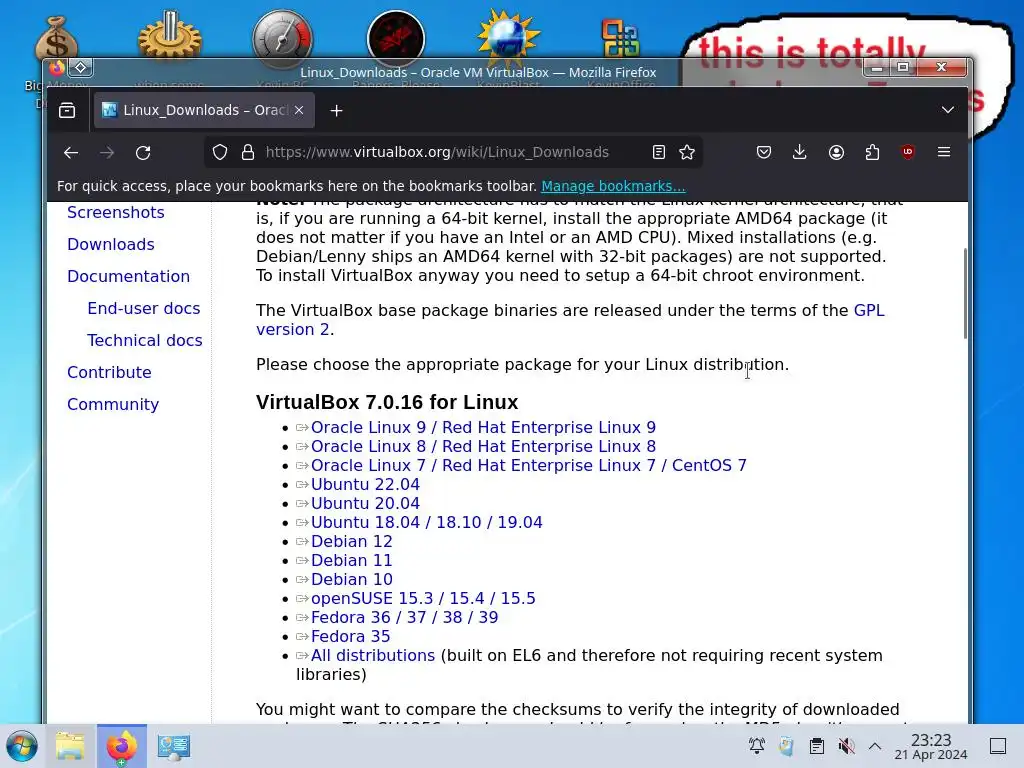1024x768 pixels.
Task: Download Debian 11 package
Action: [x=351, y=560]
